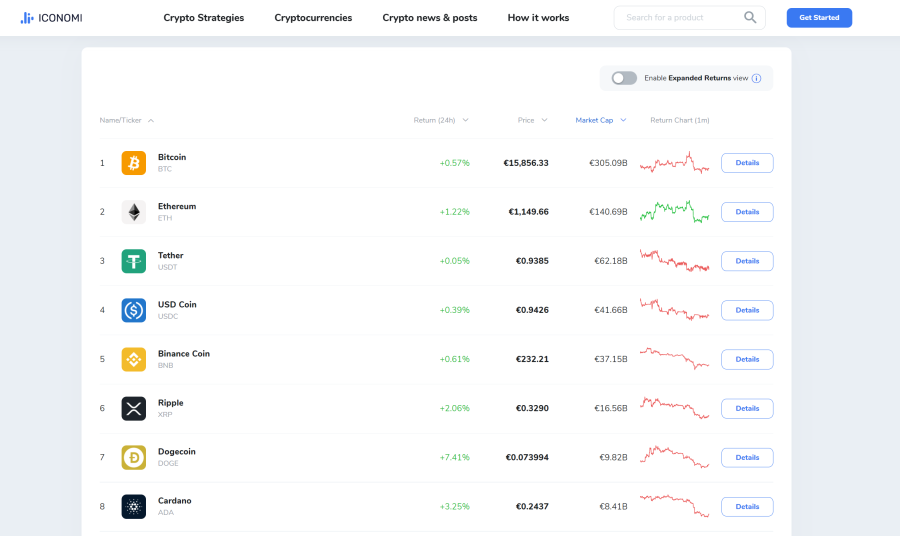Click Dogecoin return +7.41%
Image resolution: width=900 pixels, height=536 pixels.
[455, 457]
